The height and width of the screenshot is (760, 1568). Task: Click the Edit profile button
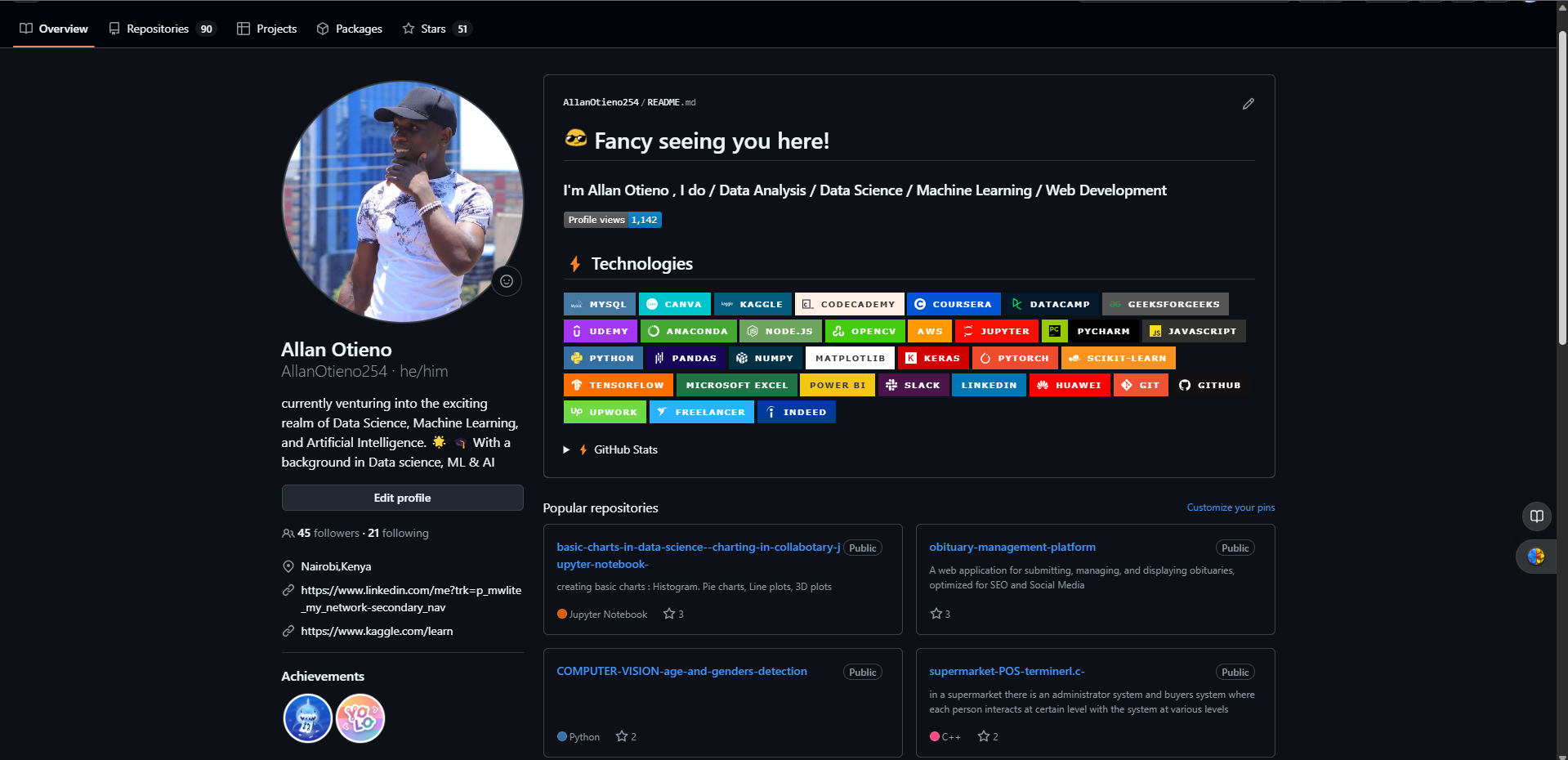point(402,498)
